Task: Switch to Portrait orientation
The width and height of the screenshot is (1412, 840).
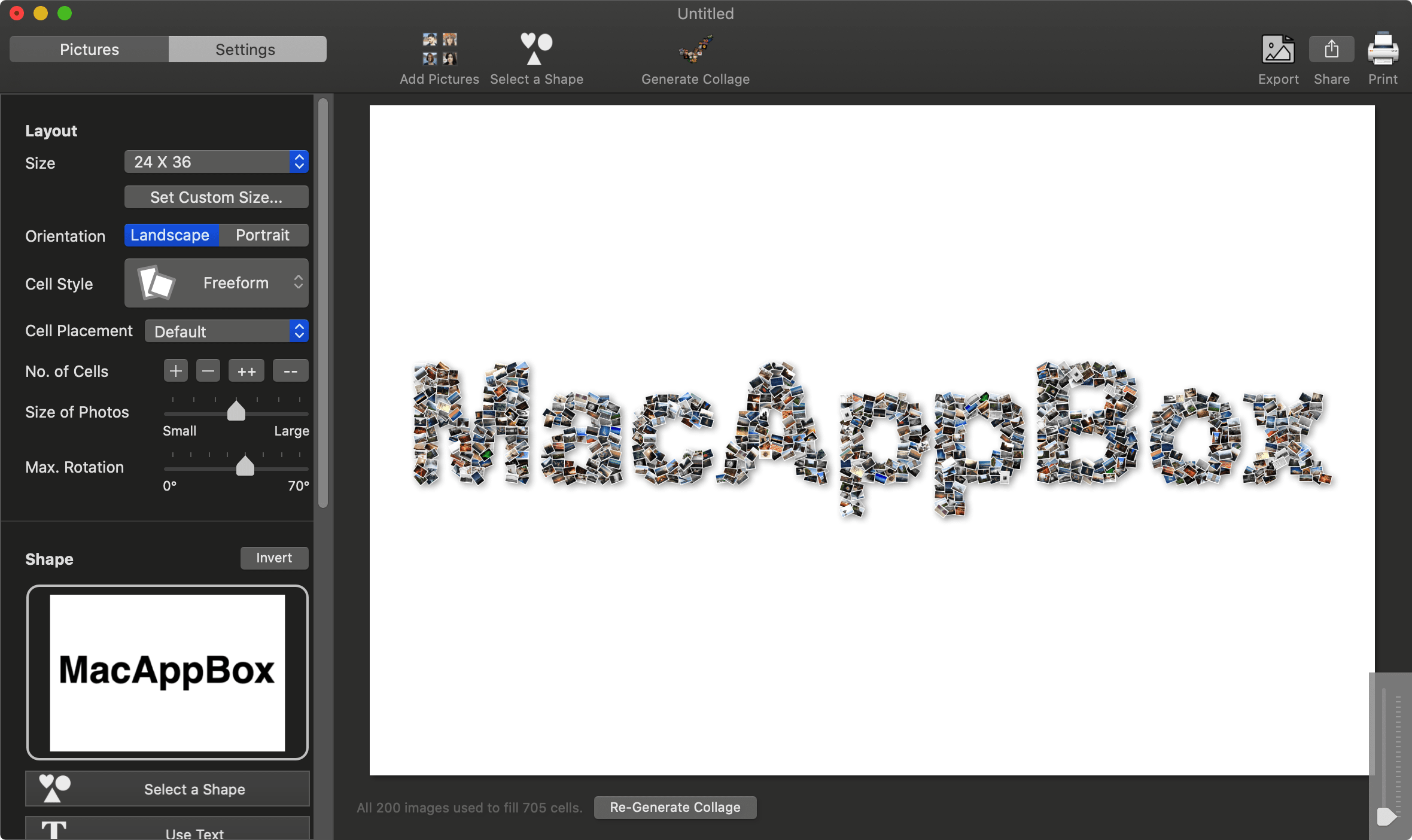Action: (x=262, y=235)
